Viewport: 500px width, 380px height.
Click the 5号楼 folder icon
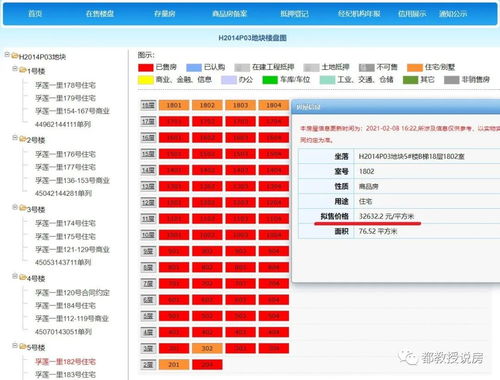(x=22, y=347)
